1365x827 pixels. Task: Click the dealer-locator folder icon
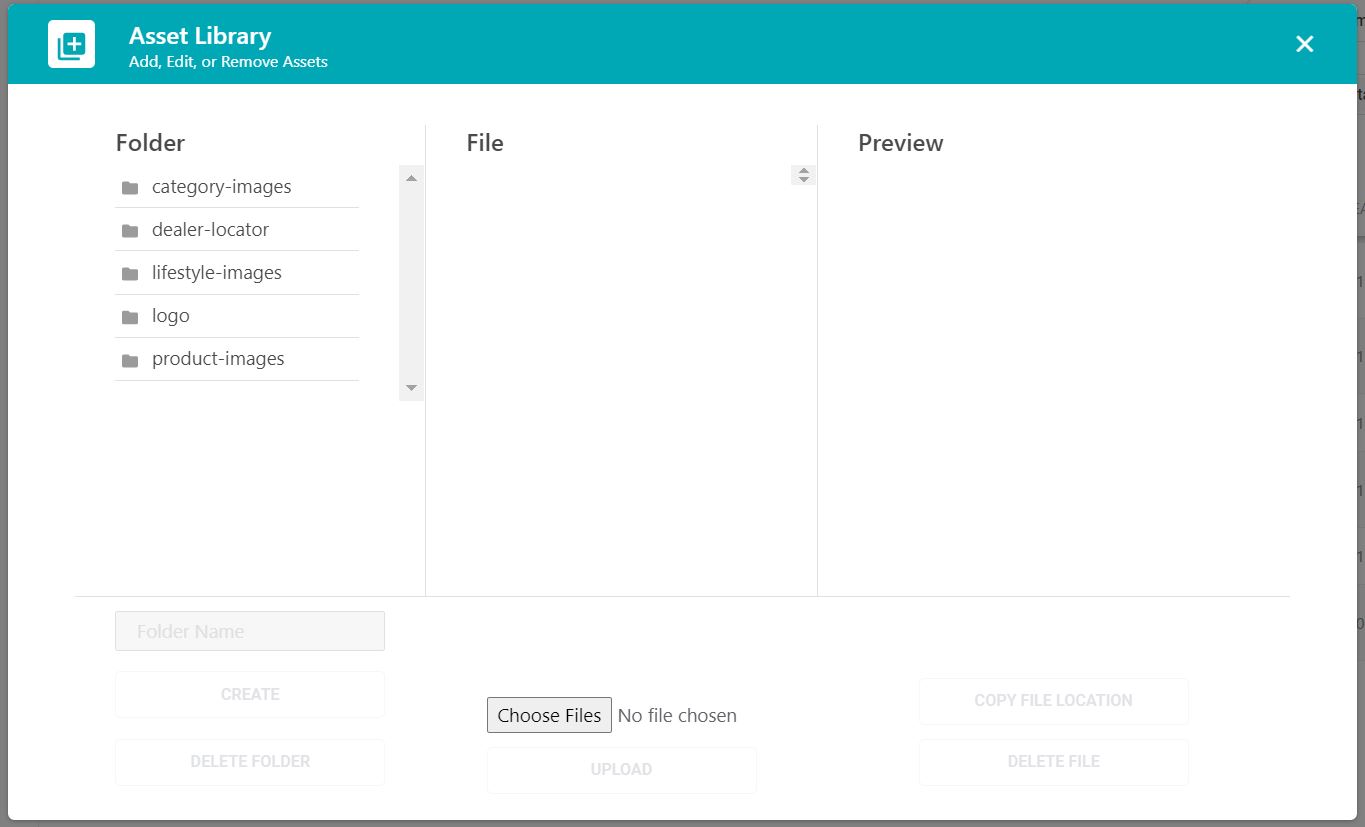click(130, 231)
